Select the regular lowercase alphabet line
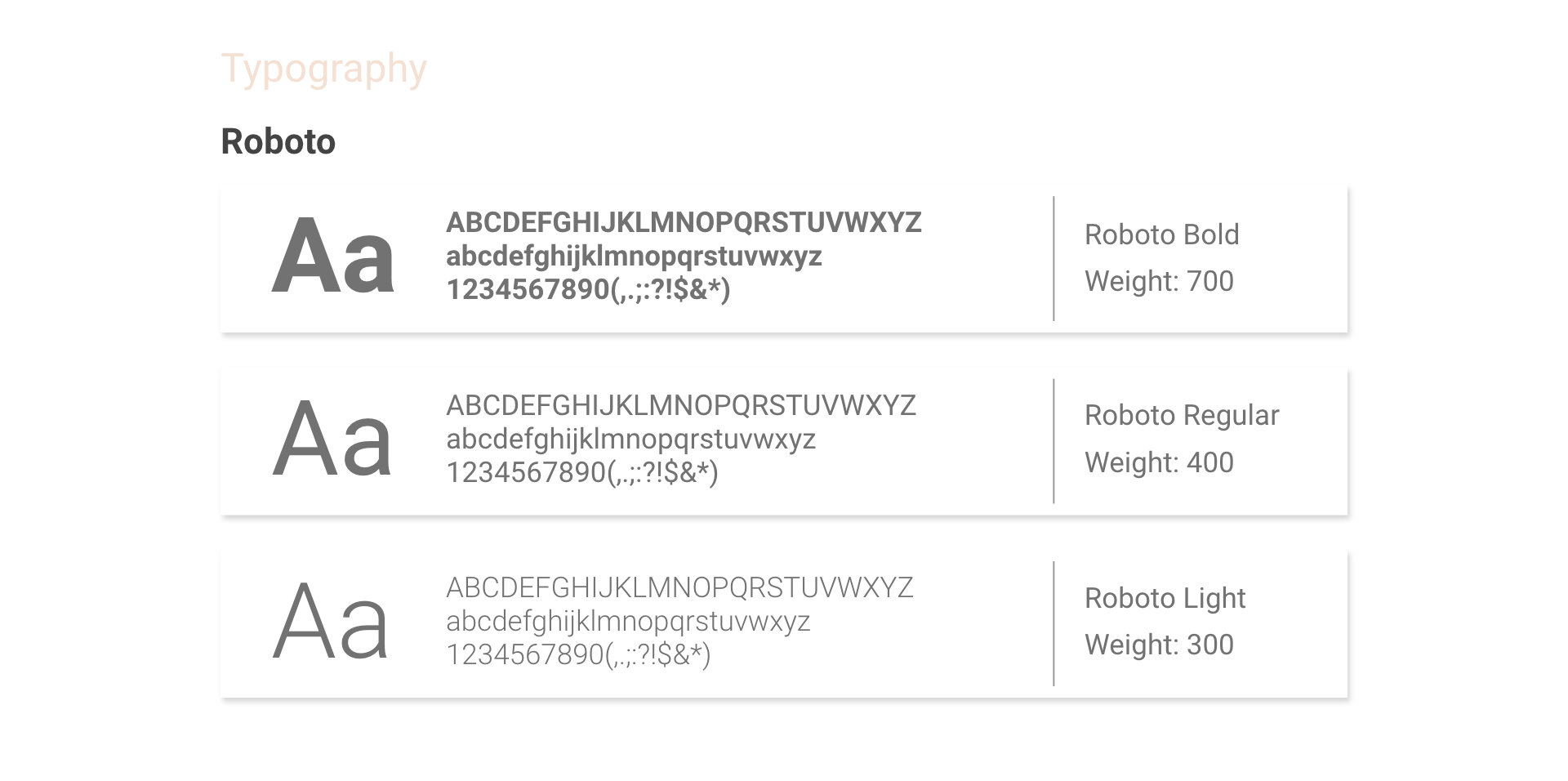This screenshot has height=781, width=1568. click(630, 440)
